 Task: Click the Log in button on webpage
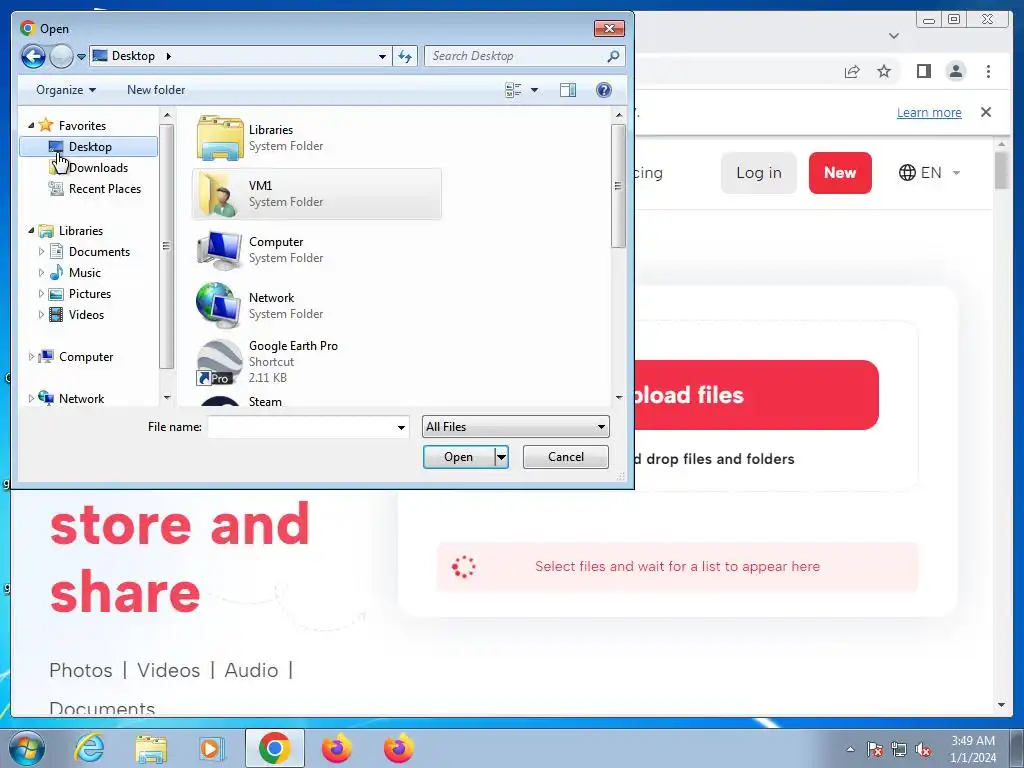759,173
